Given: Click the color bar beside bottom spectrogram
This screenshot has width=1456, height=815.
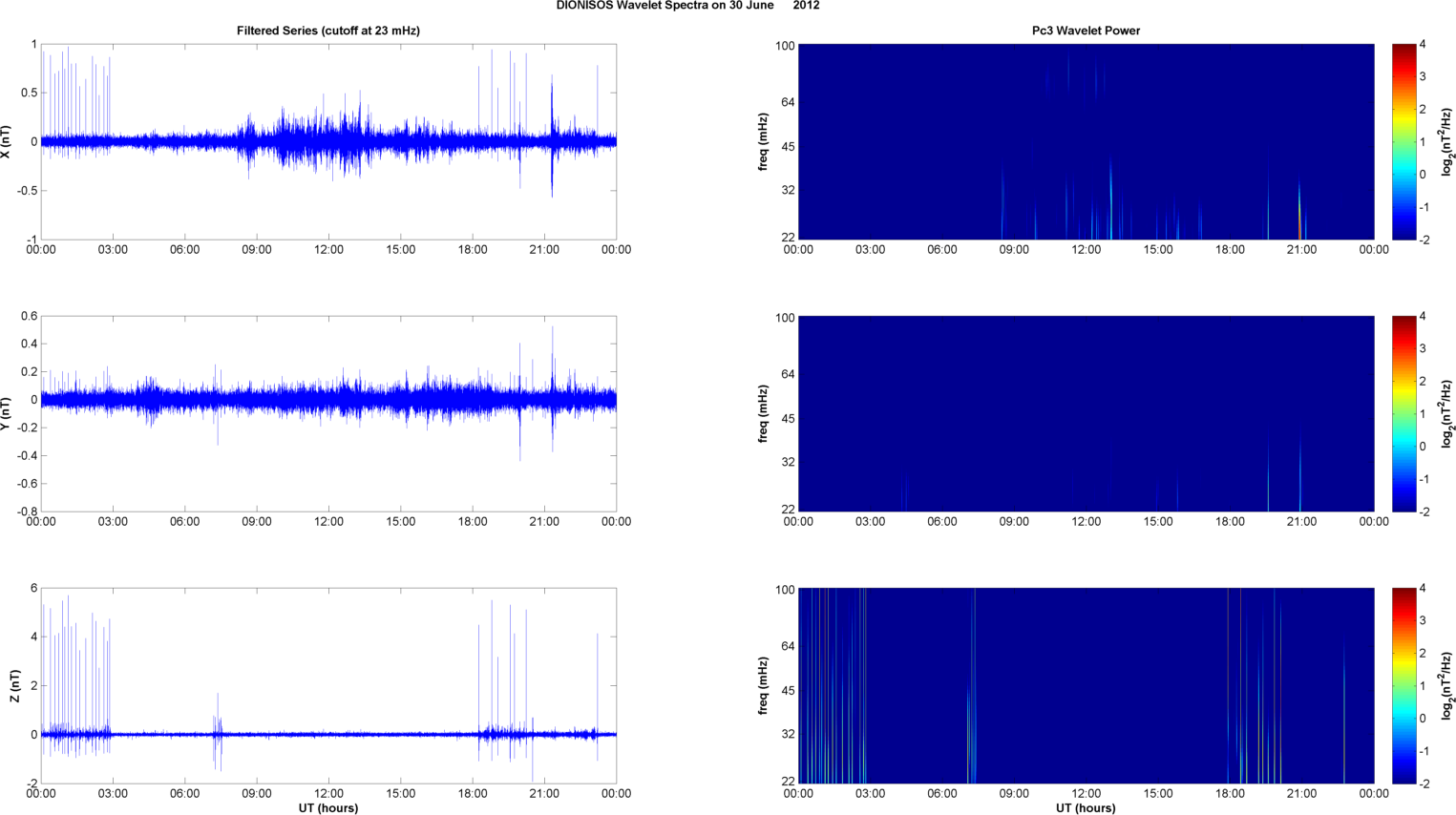Looking at the screenshot, I should (x=1403, y=686).
